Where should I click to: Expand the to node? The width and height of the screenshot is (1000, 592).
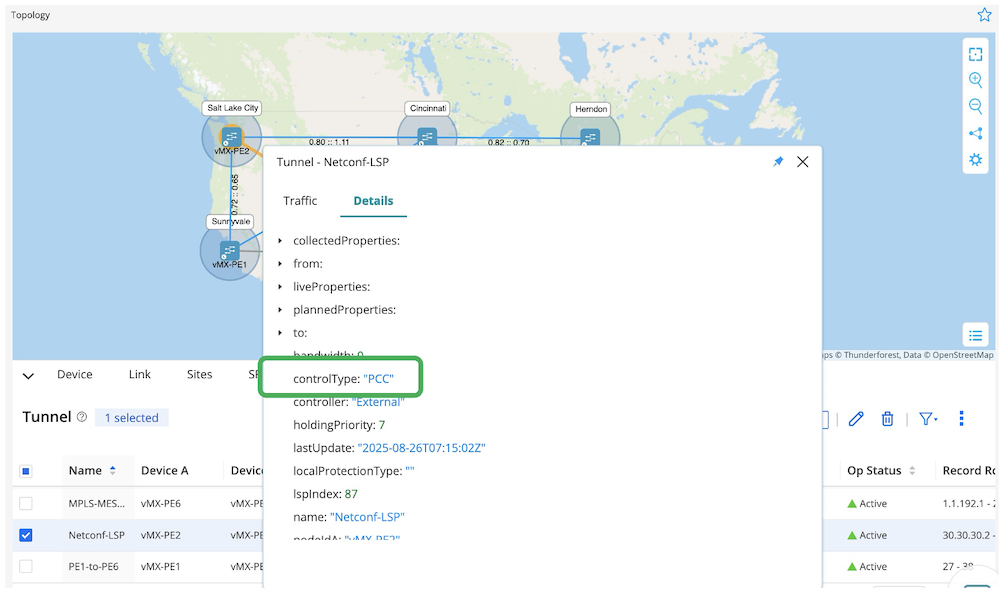click(280, 332)
